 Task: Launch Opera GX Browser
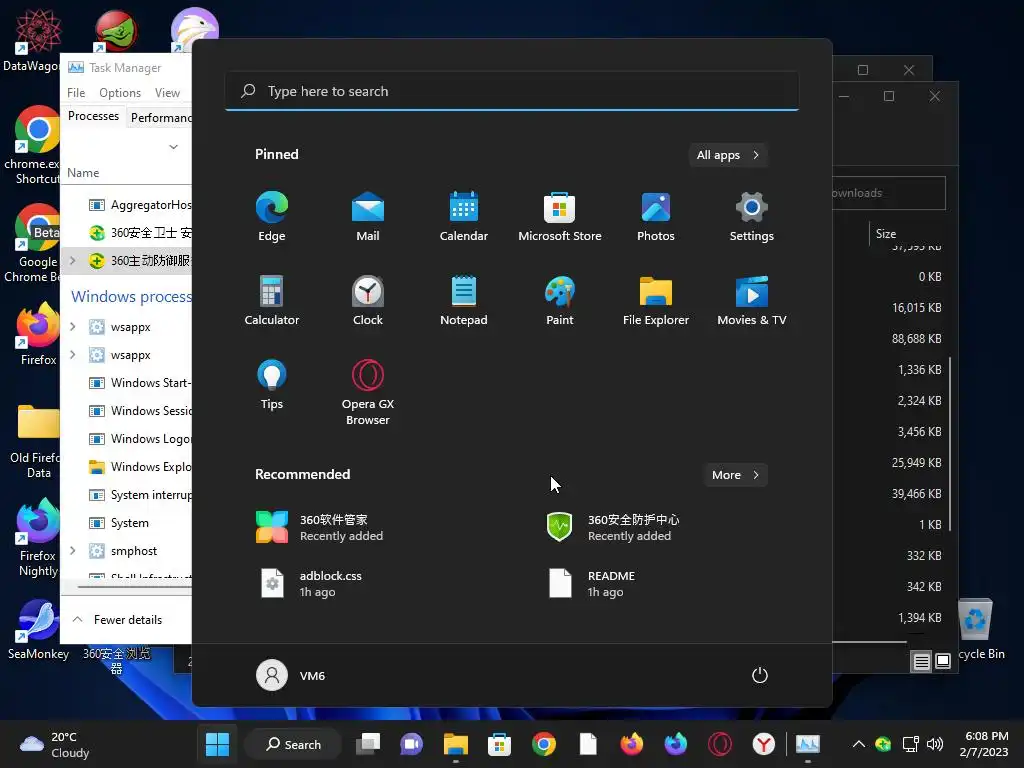tap(368, 392)
